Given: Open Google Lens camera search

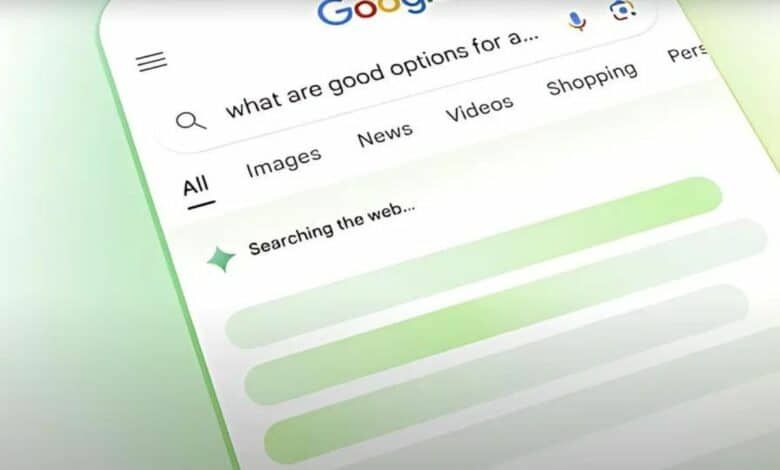Looking at the screenshot, I should coord(622,9).
